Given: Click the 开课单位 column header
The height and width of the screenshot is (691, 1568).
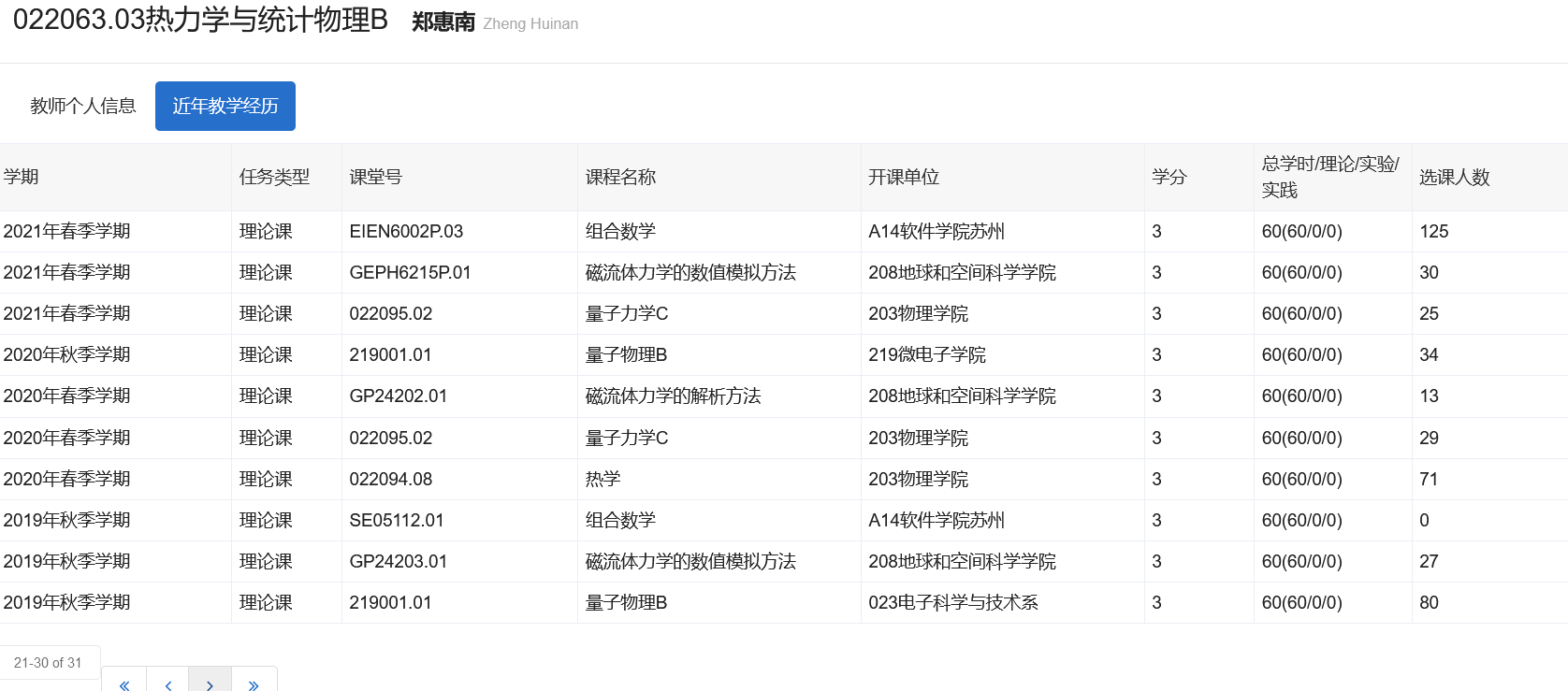Looking at the screenshot, I should click(903, 177).
